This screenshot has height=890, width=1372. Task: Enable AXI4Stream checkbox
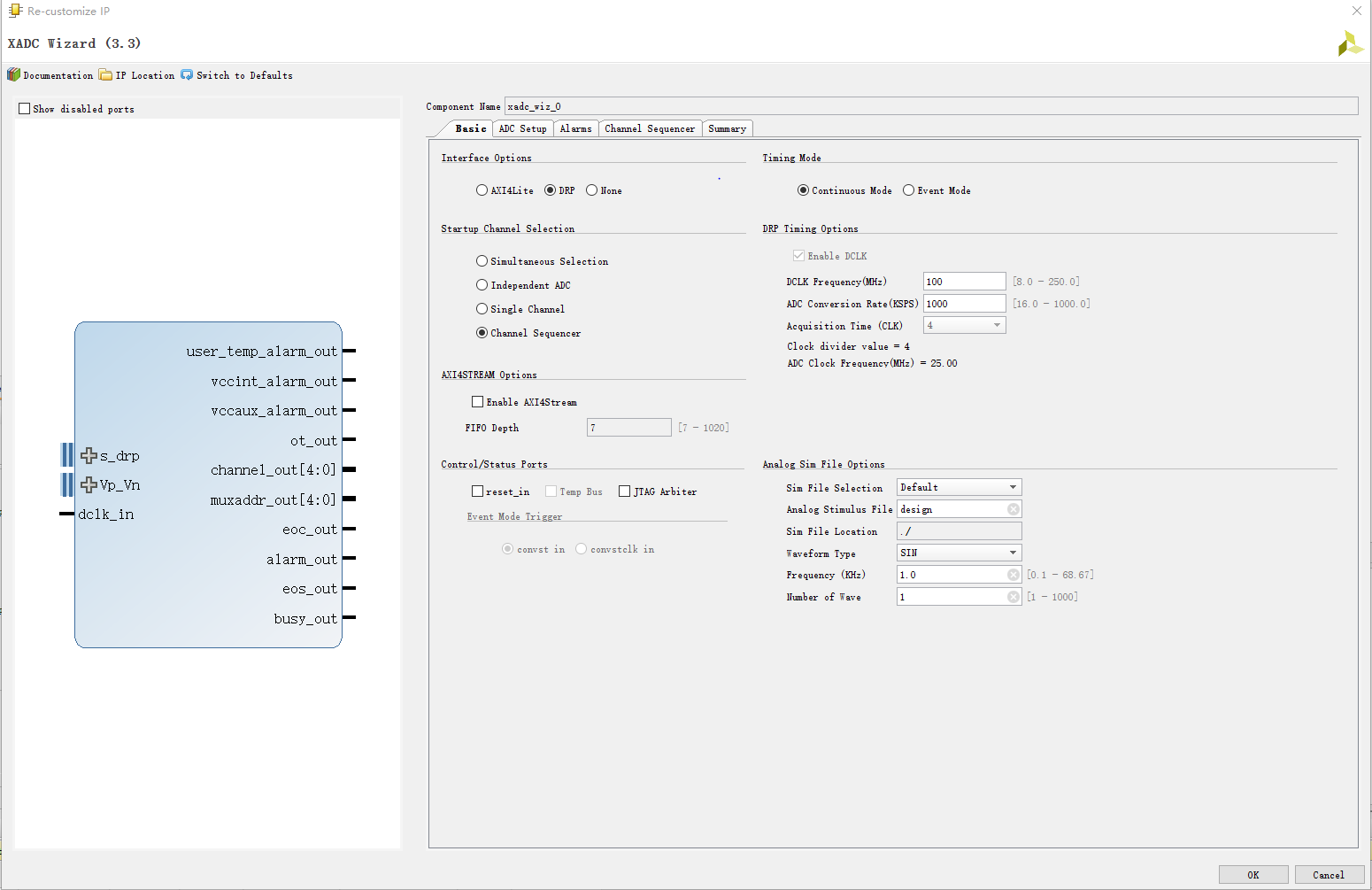[478, 402]
